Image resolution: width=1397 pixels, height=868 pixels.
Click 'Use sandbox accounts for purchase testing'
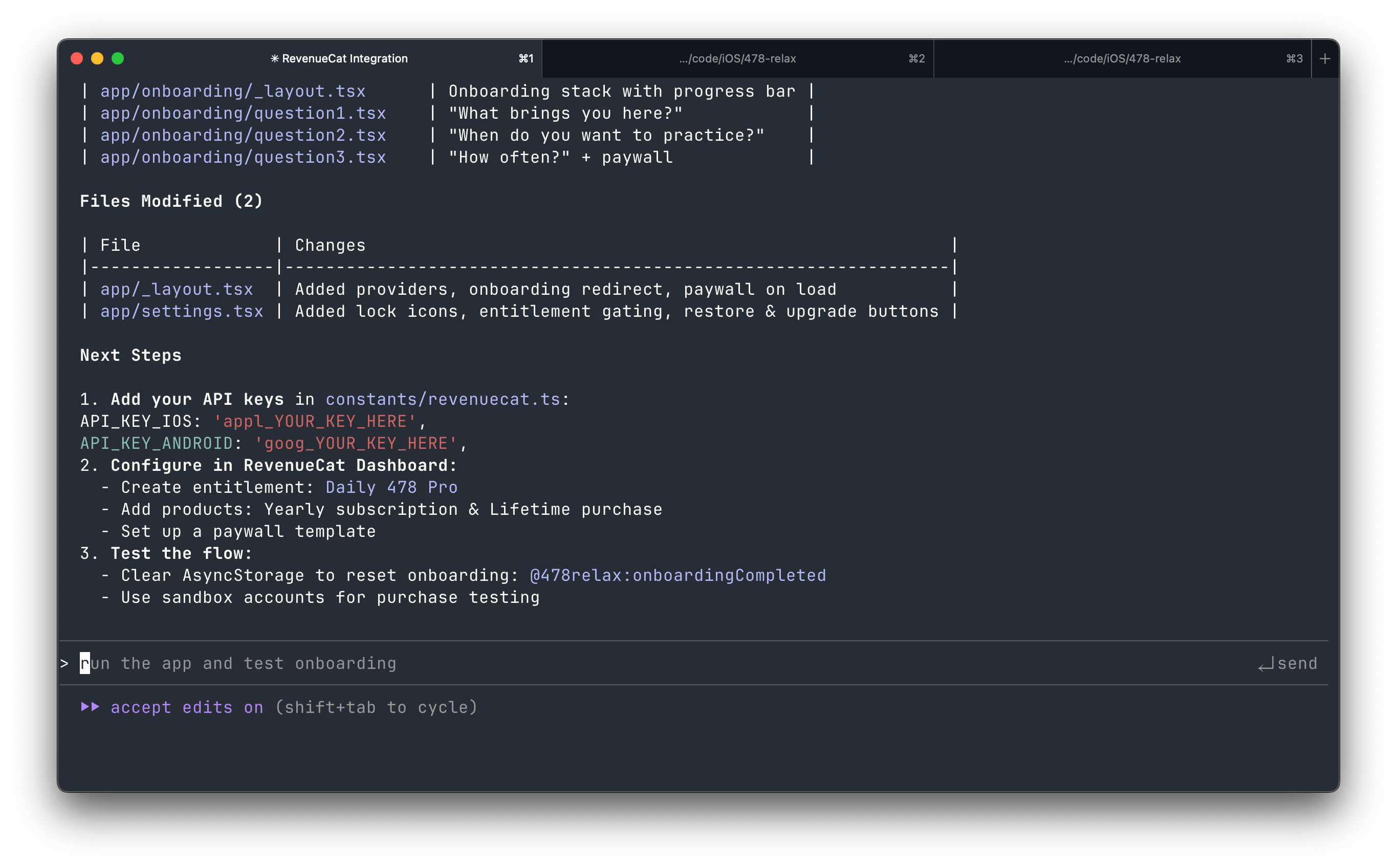click(330, 598)
